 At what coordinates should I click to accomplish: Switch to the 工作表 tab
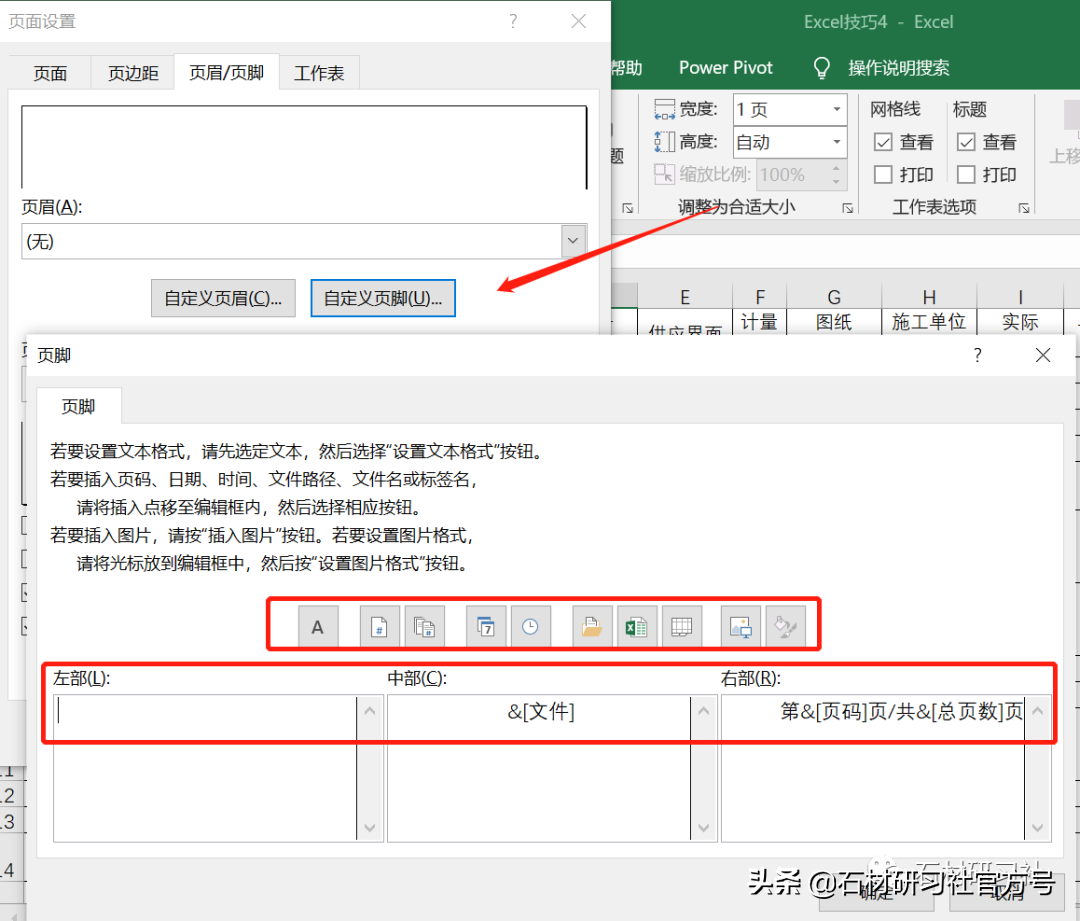pos(319,73)
